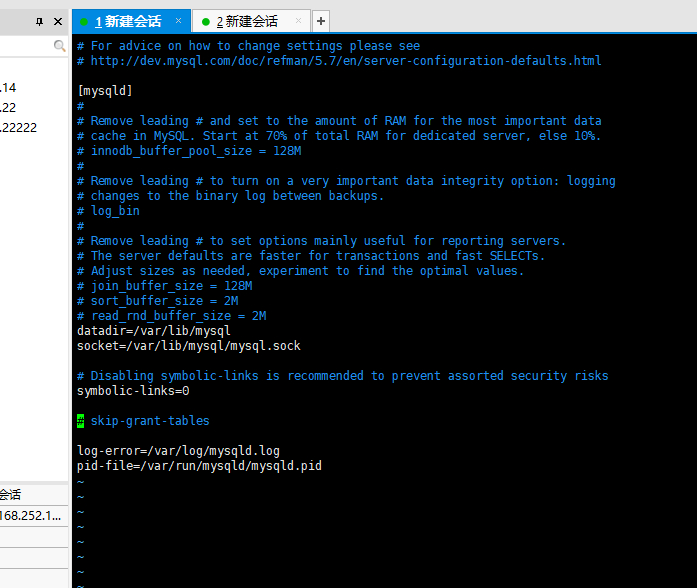This screenshot has width=697, height=588.
Task: Close the session manager side panel
Action: point(58,21)
